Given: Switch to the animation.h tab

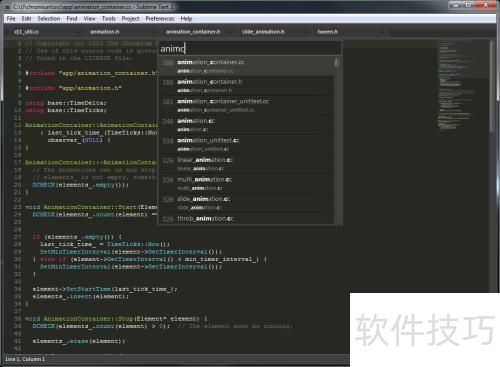Looking at the screenshot, I should coord(105,32).
